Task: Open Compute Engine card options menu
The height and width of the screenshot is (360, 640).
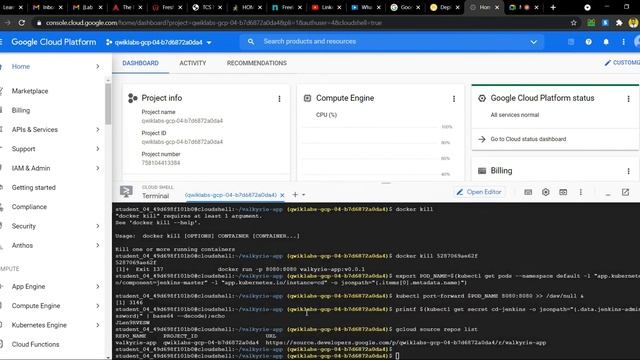Action: coord(453,98)
